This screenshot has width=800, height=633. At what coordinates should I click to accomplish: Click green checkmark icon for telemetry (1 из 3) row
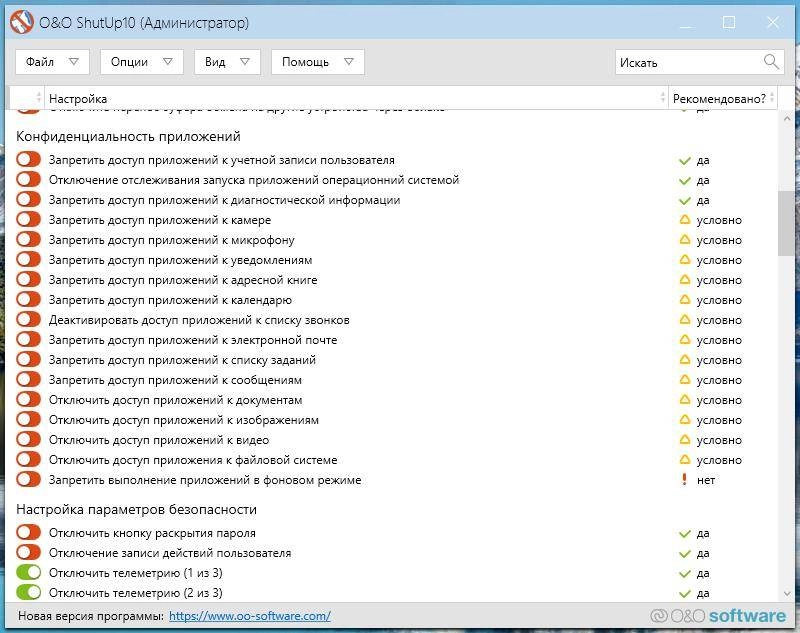click(685, 573)
